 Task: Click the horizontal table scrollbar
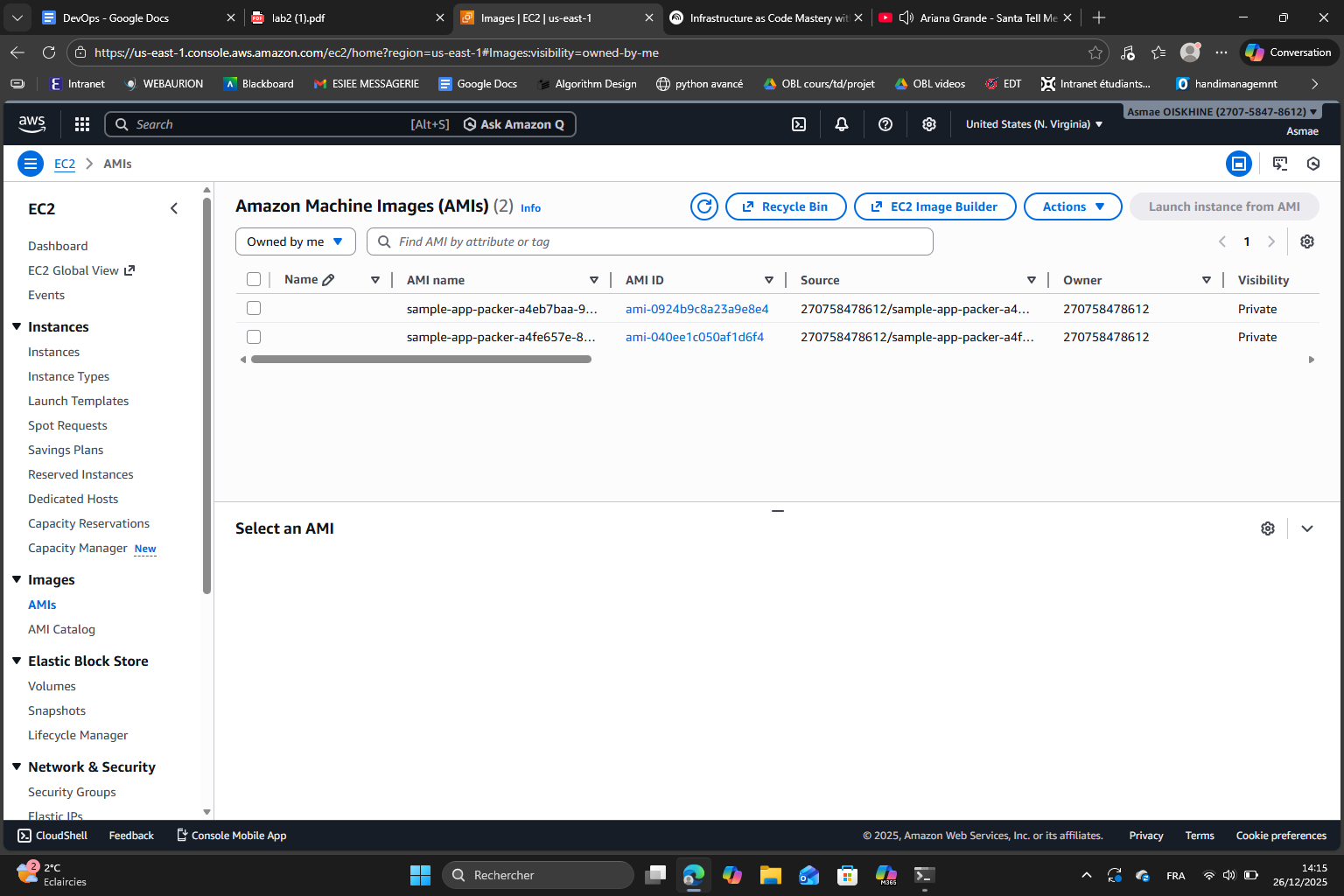[421, 359]
